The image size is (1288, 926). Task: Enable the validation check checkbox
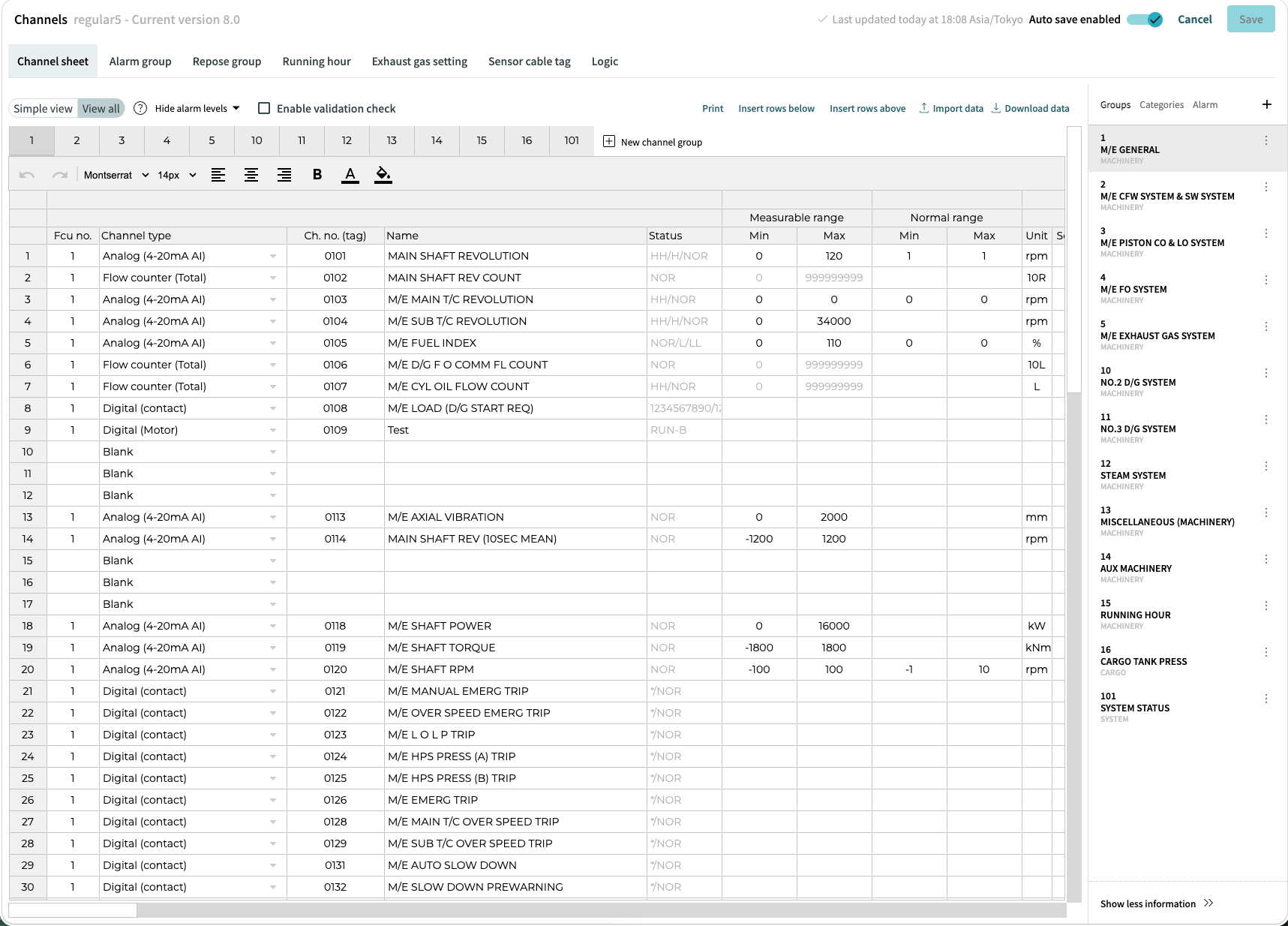264,108
